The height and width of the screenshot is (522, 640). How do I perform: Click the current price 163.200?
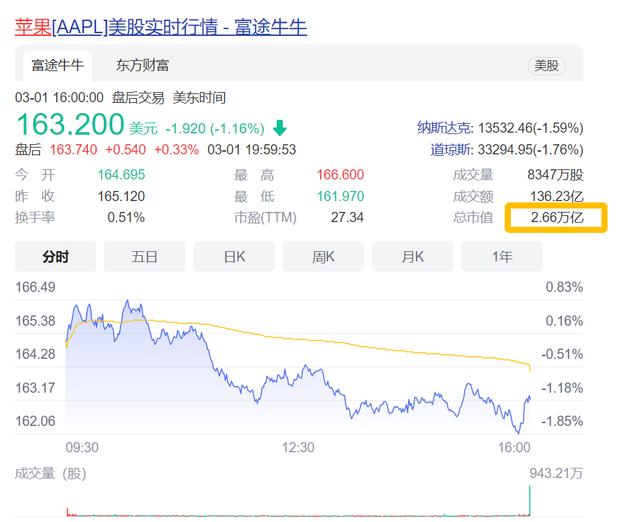(70, 124)
